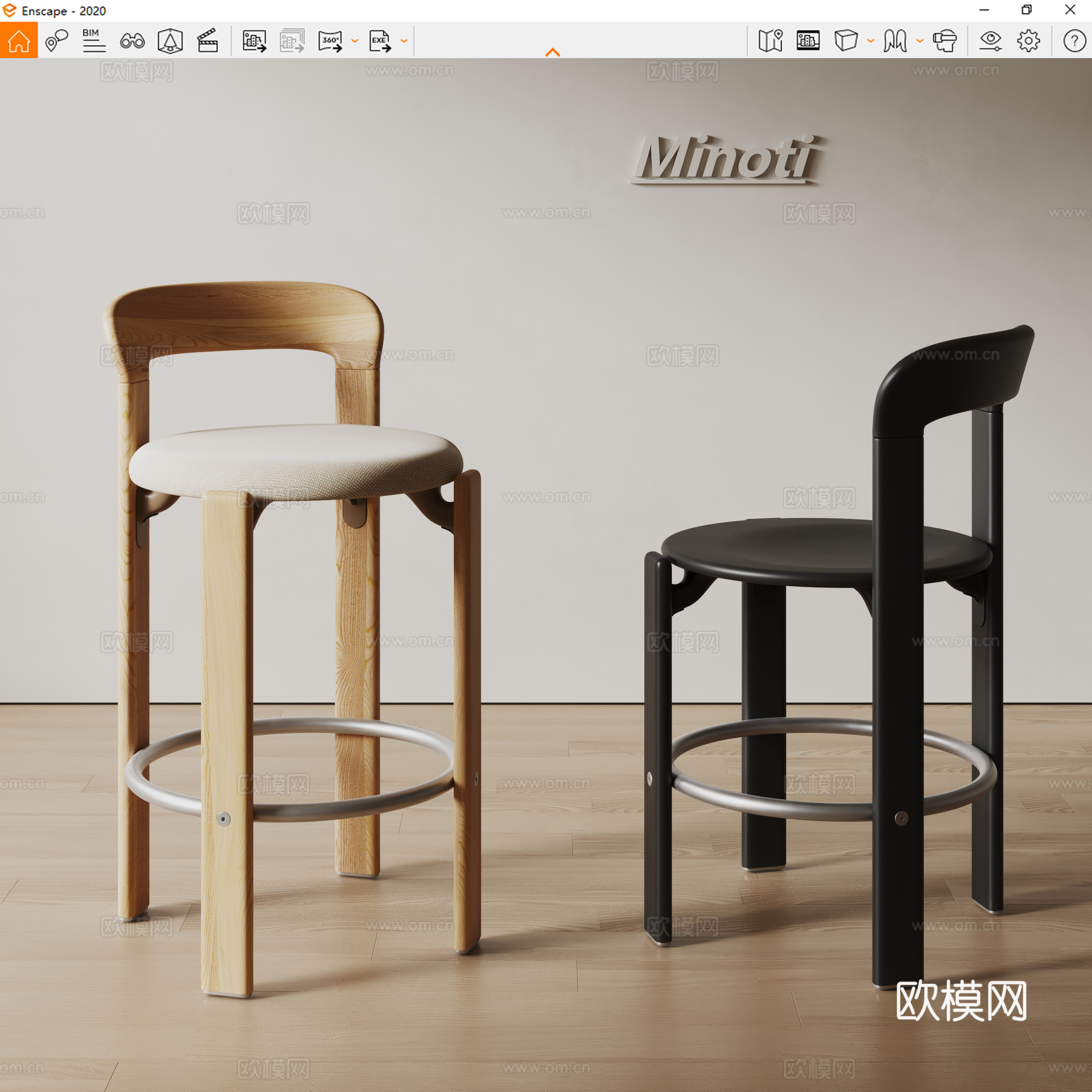Select the view management pin tool
Viewport: 1092px width, 1092px height.
[56, 40]
